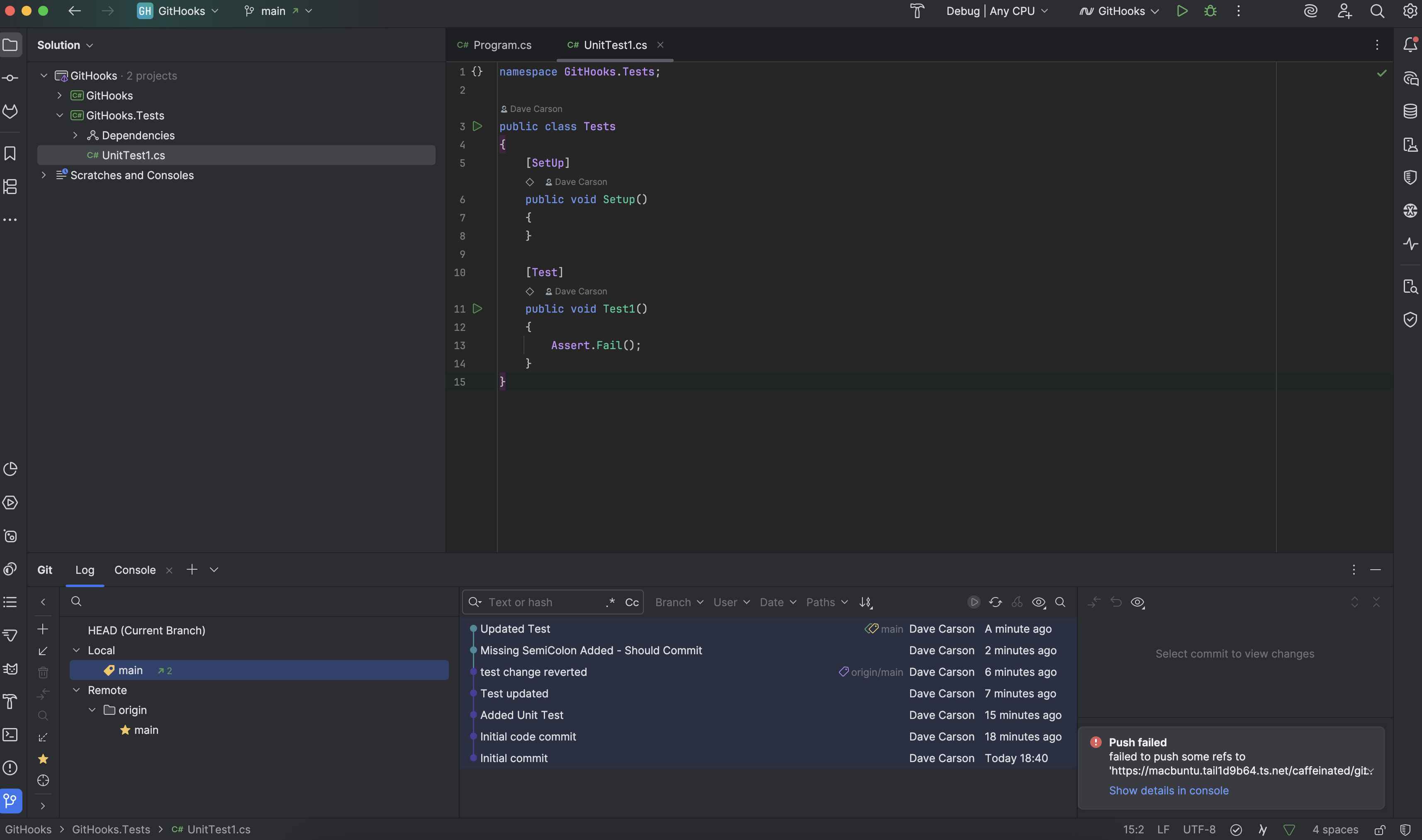Select the local main branch in the branches tree
Viewport: 1422px width, 840px height.
tap(259, 670)
